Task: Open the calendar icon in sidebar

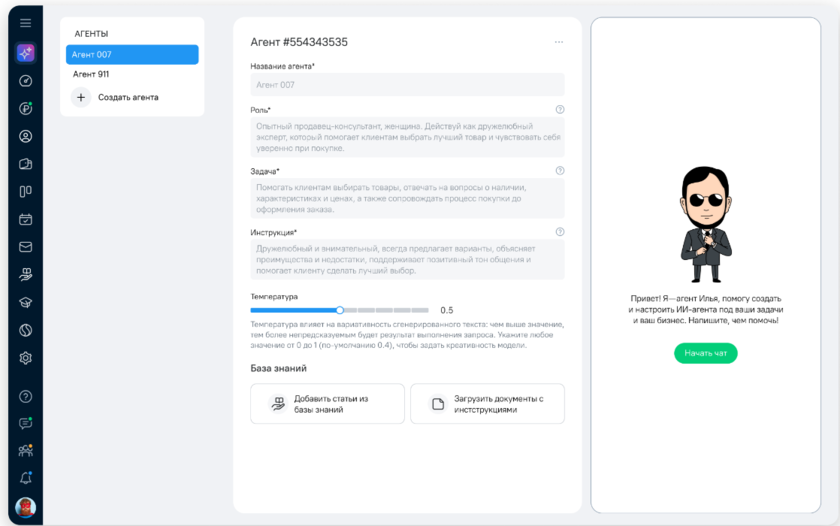Action: [x=26, y=219]
